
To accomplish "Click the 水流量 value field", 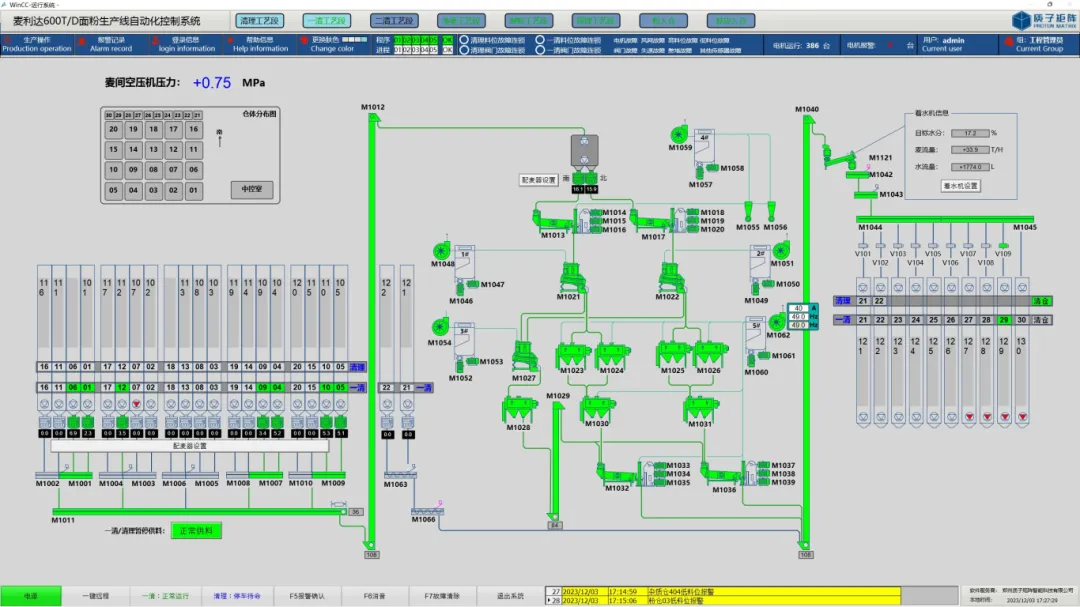I will (x=970, y=167).
